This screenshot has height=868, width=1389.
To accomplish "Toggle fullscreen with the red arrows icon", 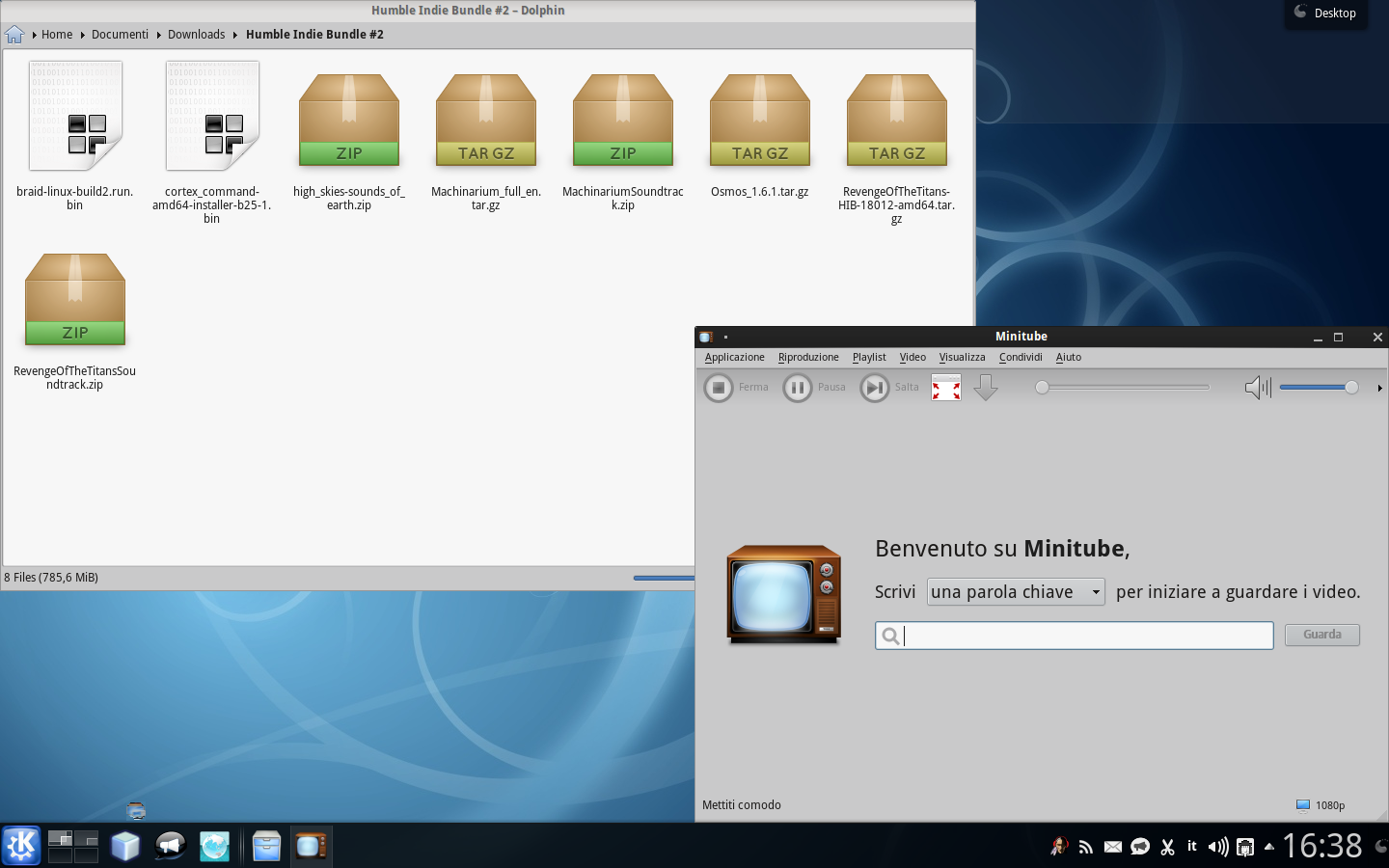I will click(946, 388).
